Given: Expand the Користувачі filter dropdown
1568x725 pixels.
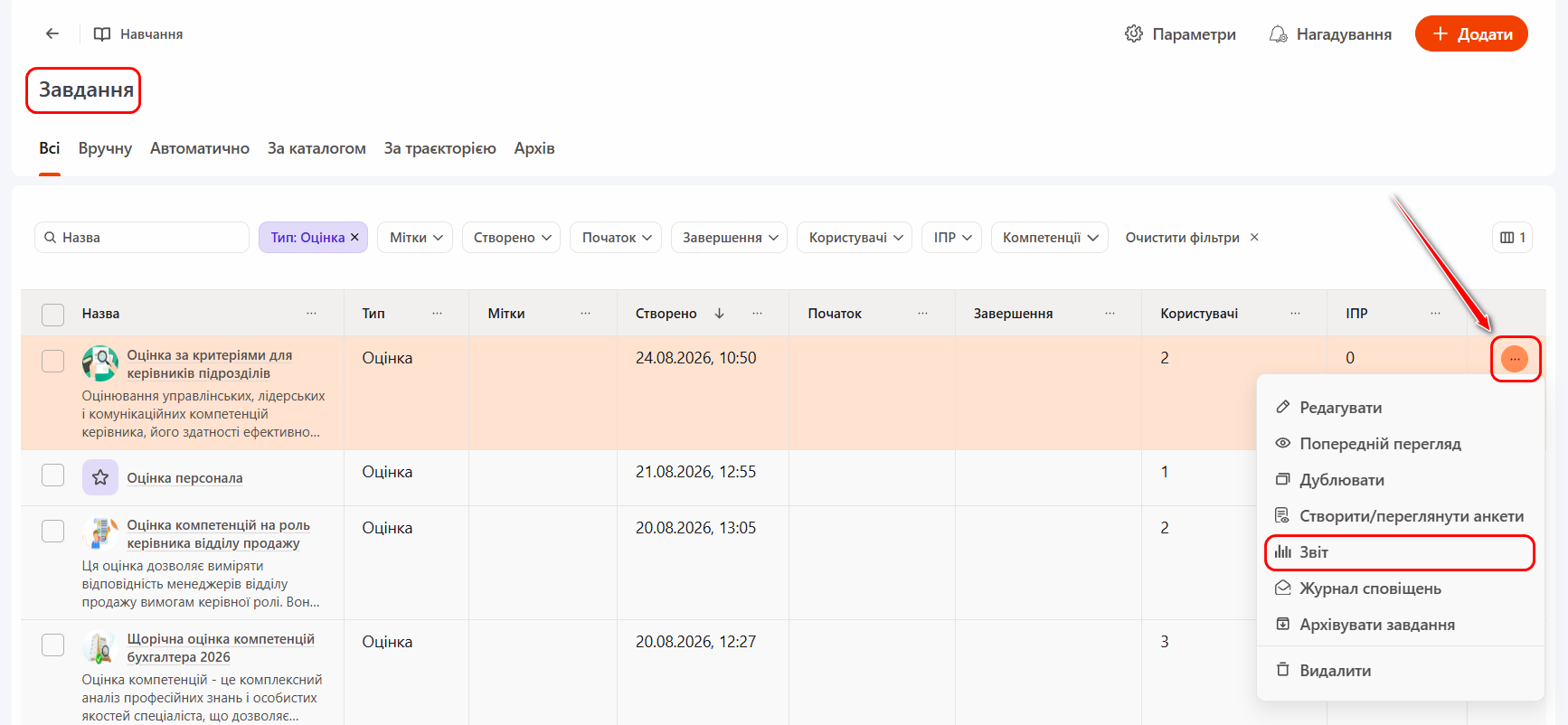Looking at the screenshot, I should [855, 238].
